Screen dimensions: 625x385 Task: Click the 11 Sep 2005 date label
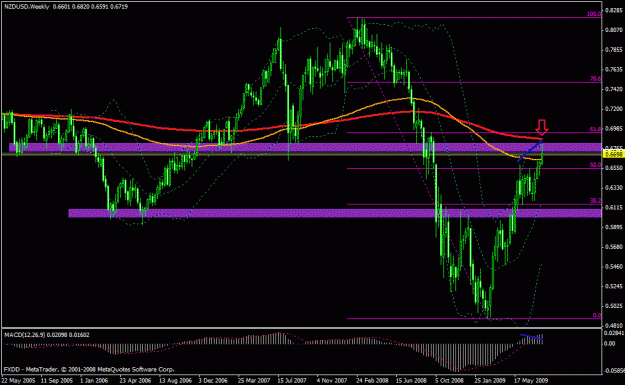coord(57,380)
